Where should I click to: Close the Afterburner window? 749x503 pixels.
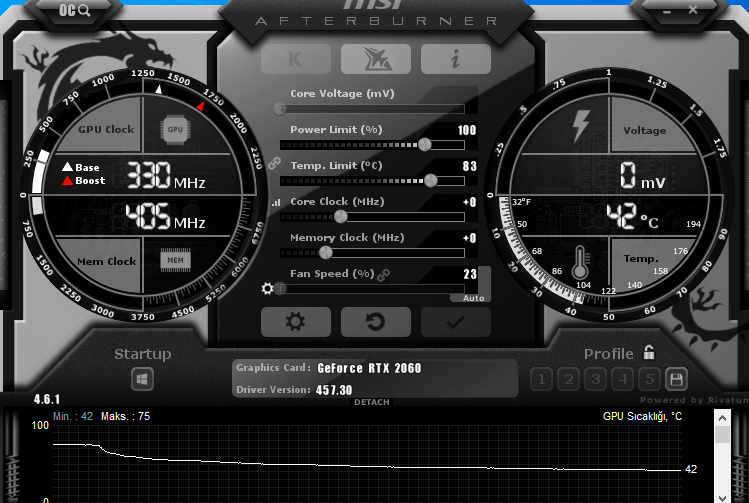(x=693, y=10)
